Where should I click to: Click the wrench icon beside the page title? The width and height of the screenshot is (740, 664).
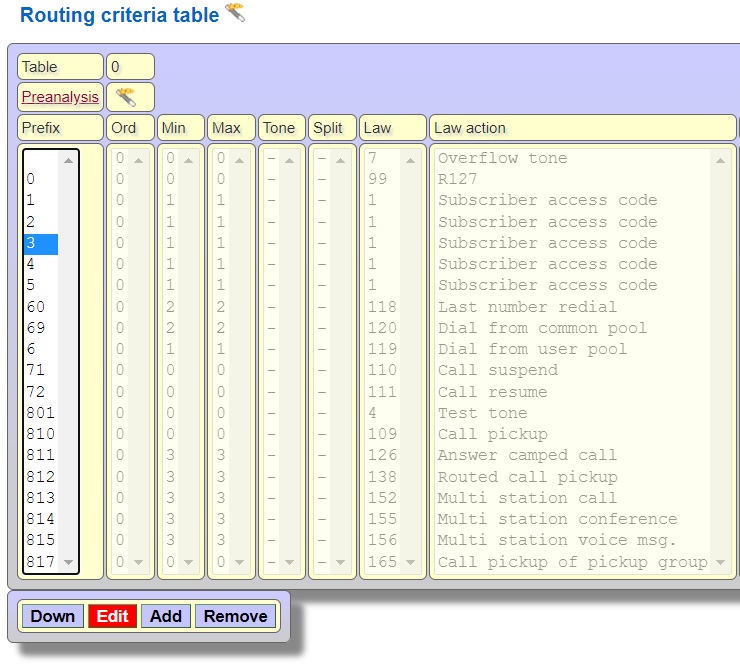[234, 13]
